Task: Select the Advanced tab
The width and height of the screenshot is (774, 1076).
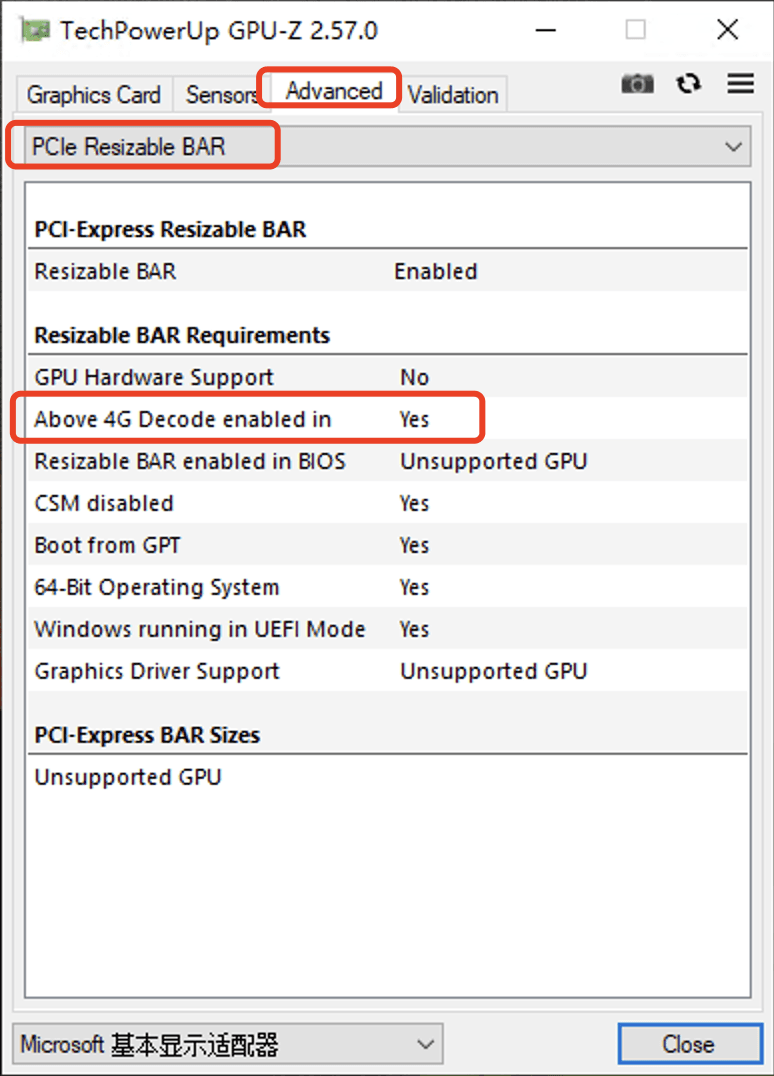Action: click(334, 91)
